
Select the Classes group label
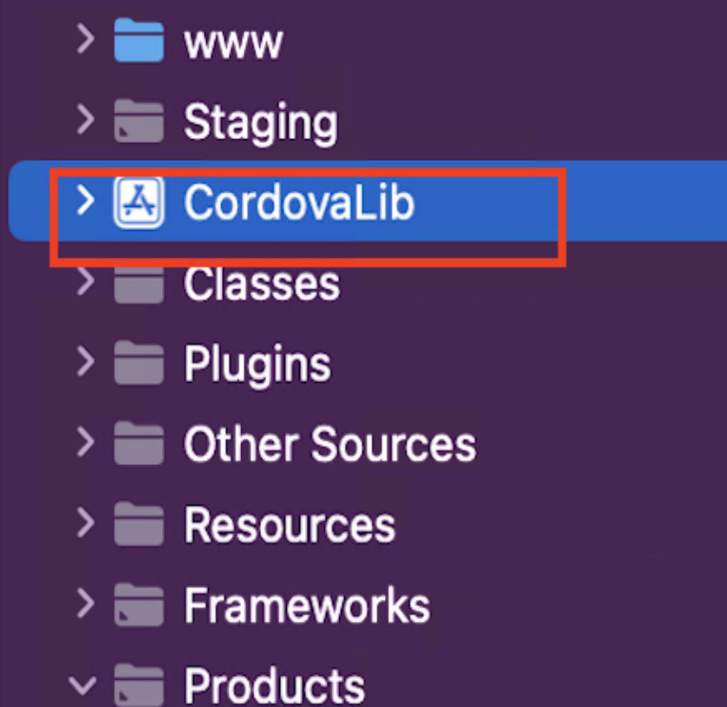(x=262, y=285)
